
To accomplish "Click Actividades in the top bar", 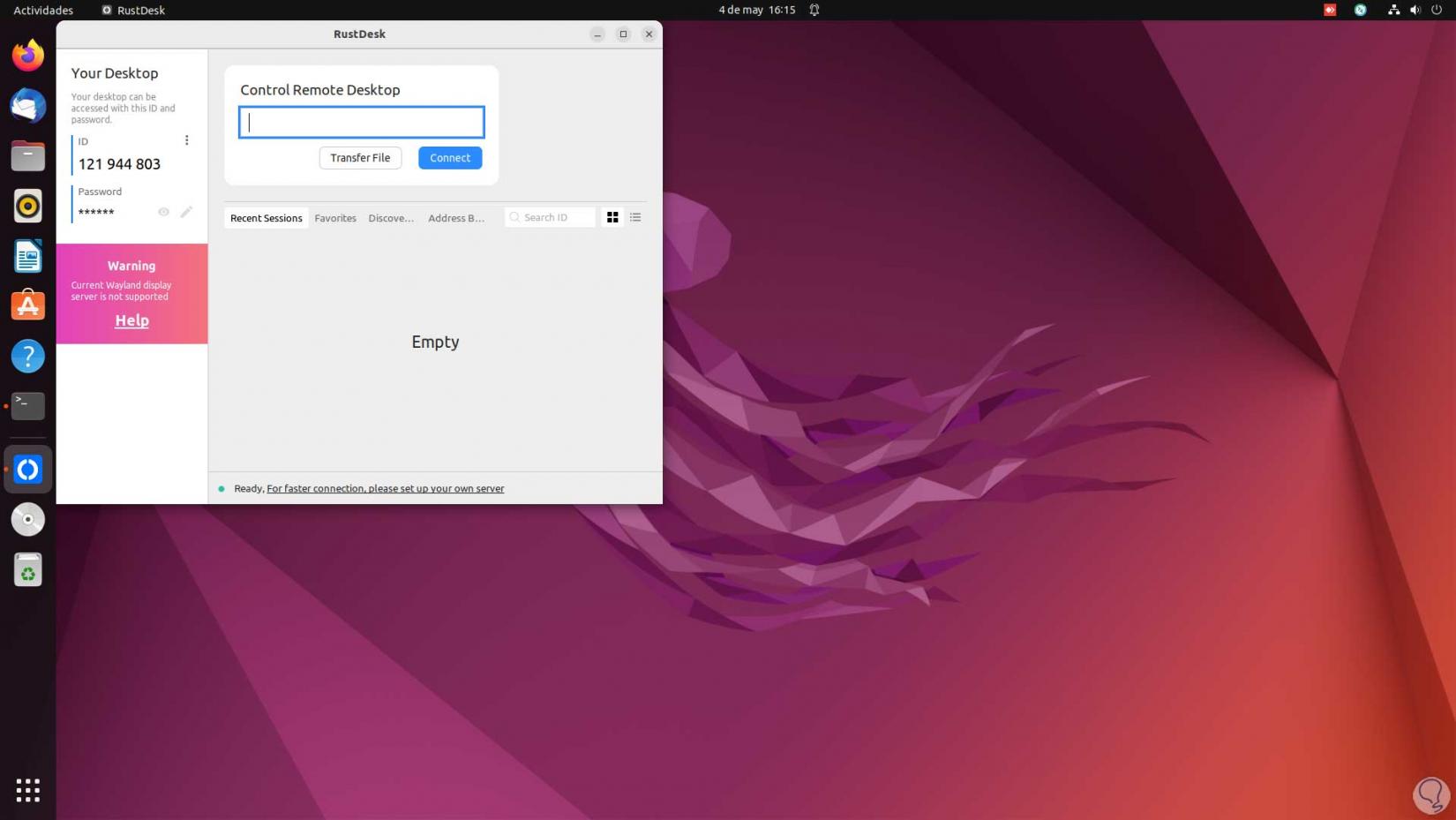I will coord(43,10).
